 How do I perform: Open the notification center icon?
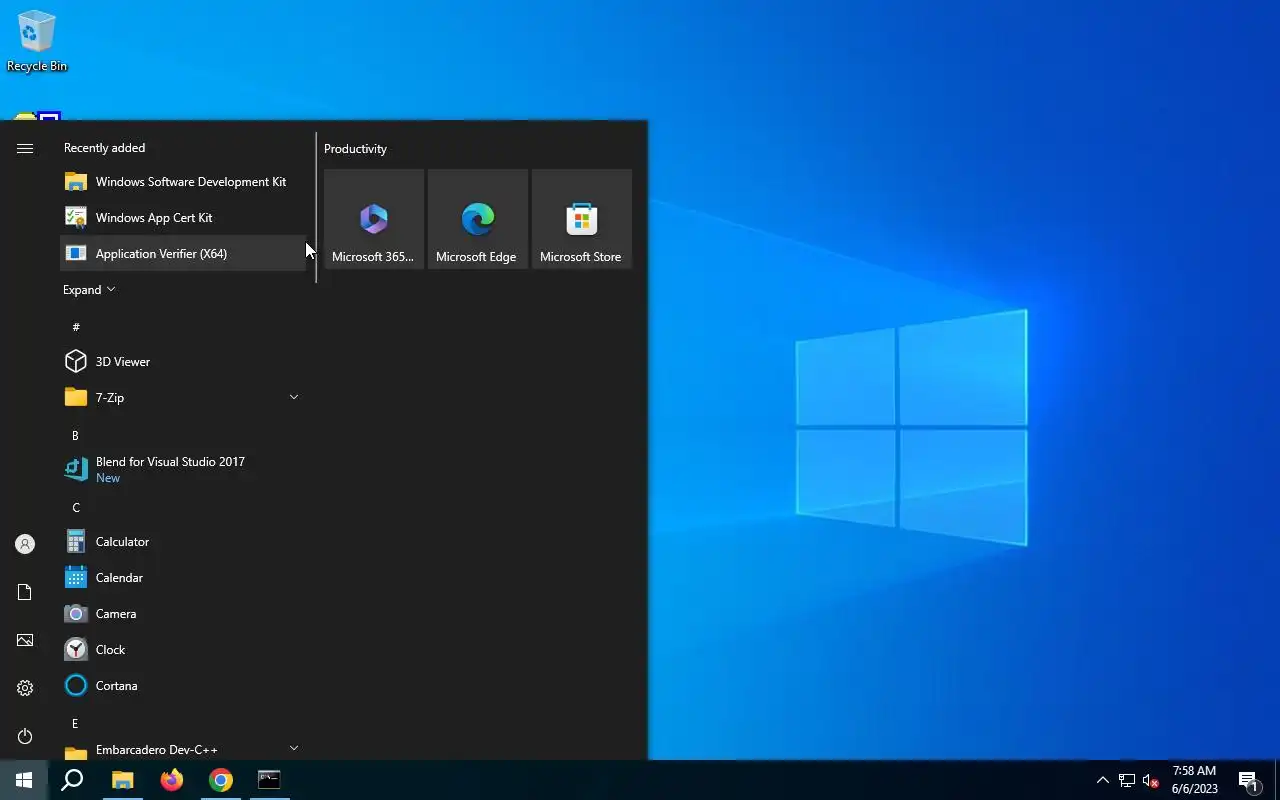tap(1249, 780)
